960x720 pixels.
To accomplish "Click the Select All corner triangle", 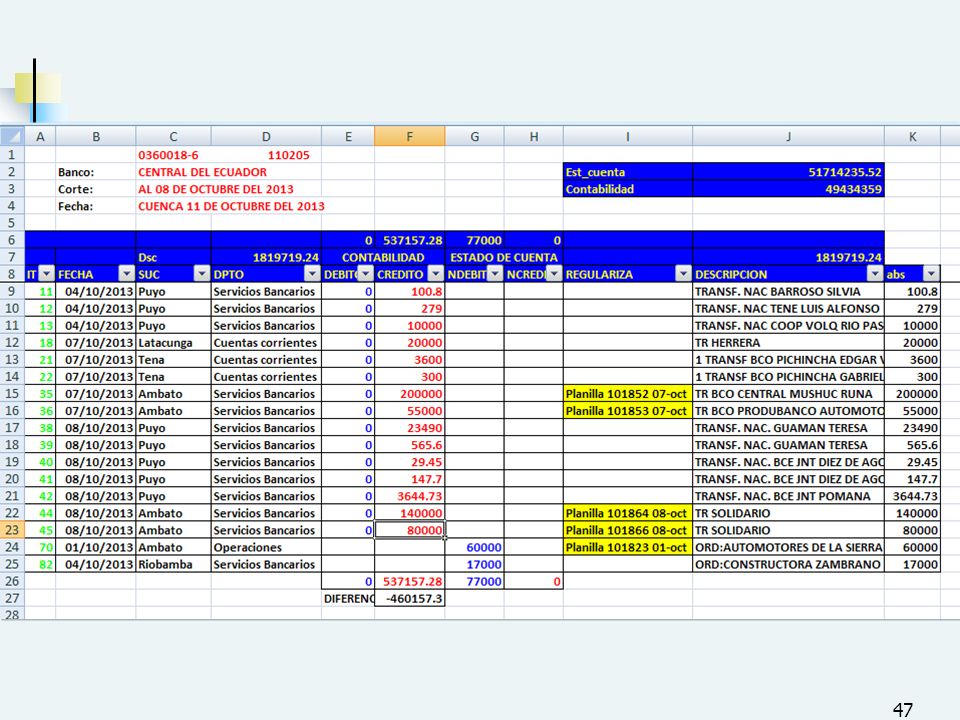I will [x=12, y=136].
